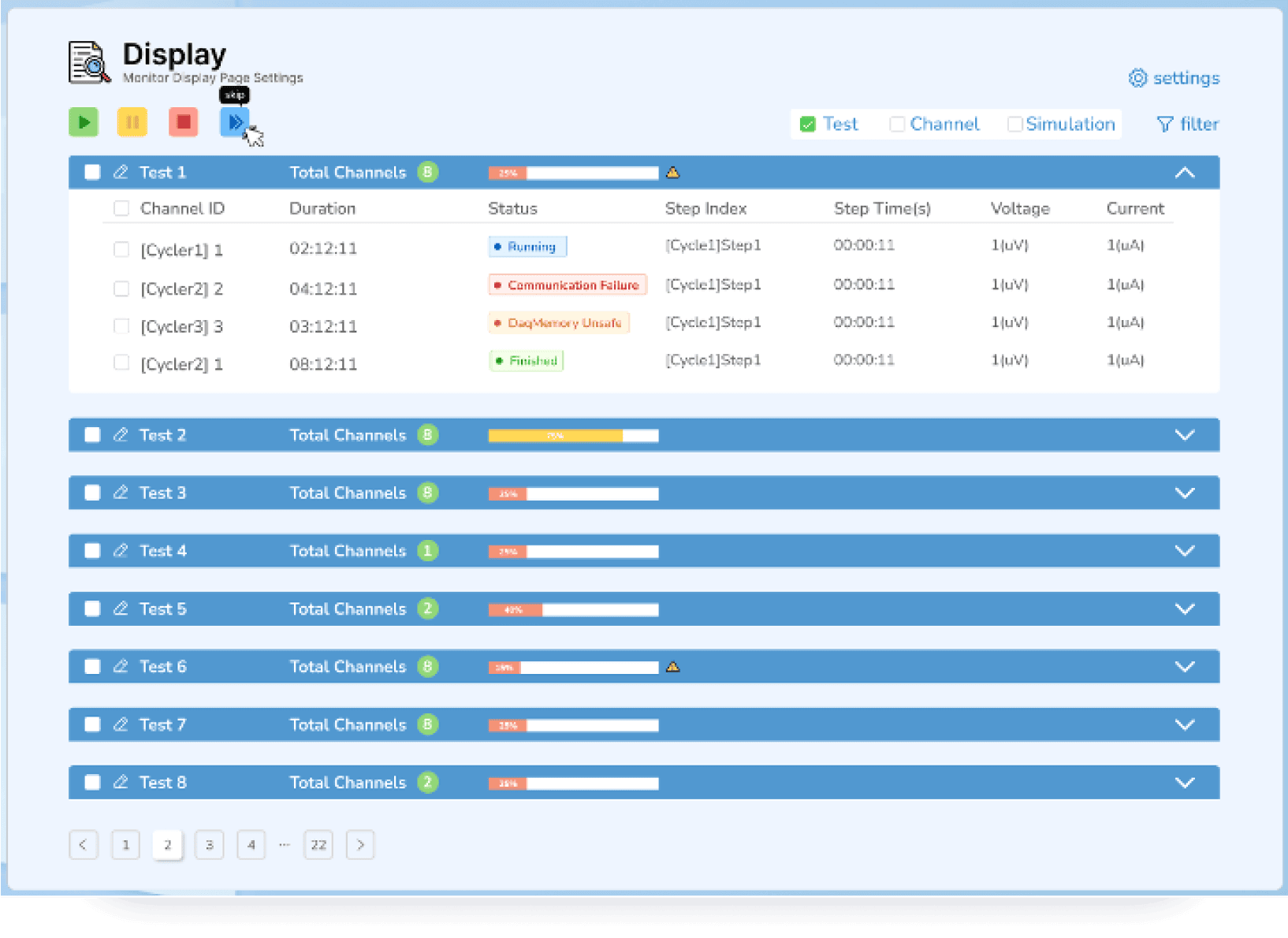The width and height of the screenshot is (1288, 938).
Task: Go to page 4
Action: (x=251, y=844)
